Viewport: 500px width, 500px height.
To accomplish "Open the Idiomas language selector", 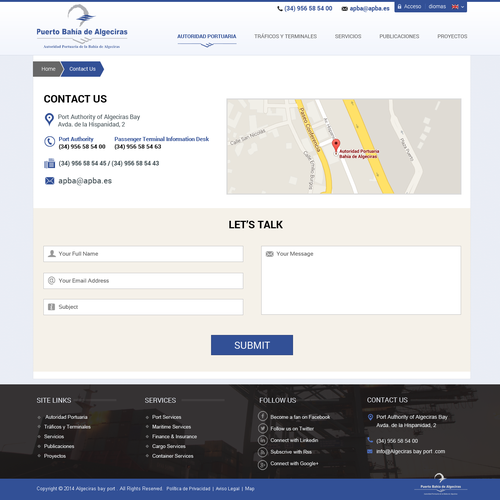I will 437,7.
